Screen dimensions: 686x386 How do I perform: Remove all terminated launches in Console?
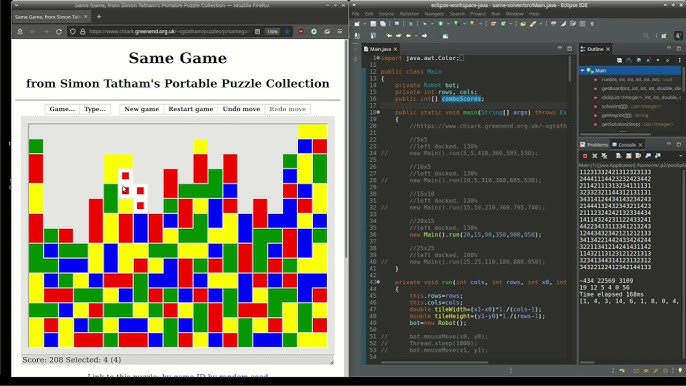pos(604,156)
